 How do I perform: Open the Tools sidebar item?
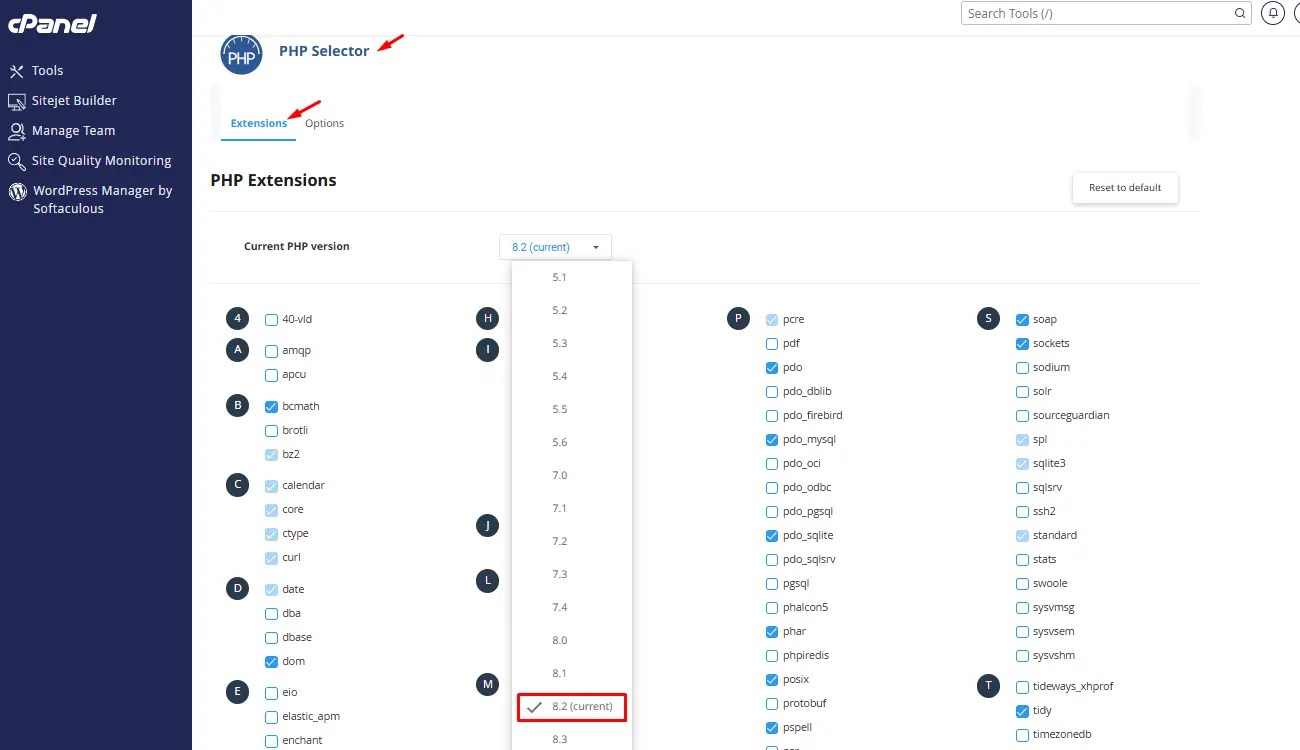(36, 71)
